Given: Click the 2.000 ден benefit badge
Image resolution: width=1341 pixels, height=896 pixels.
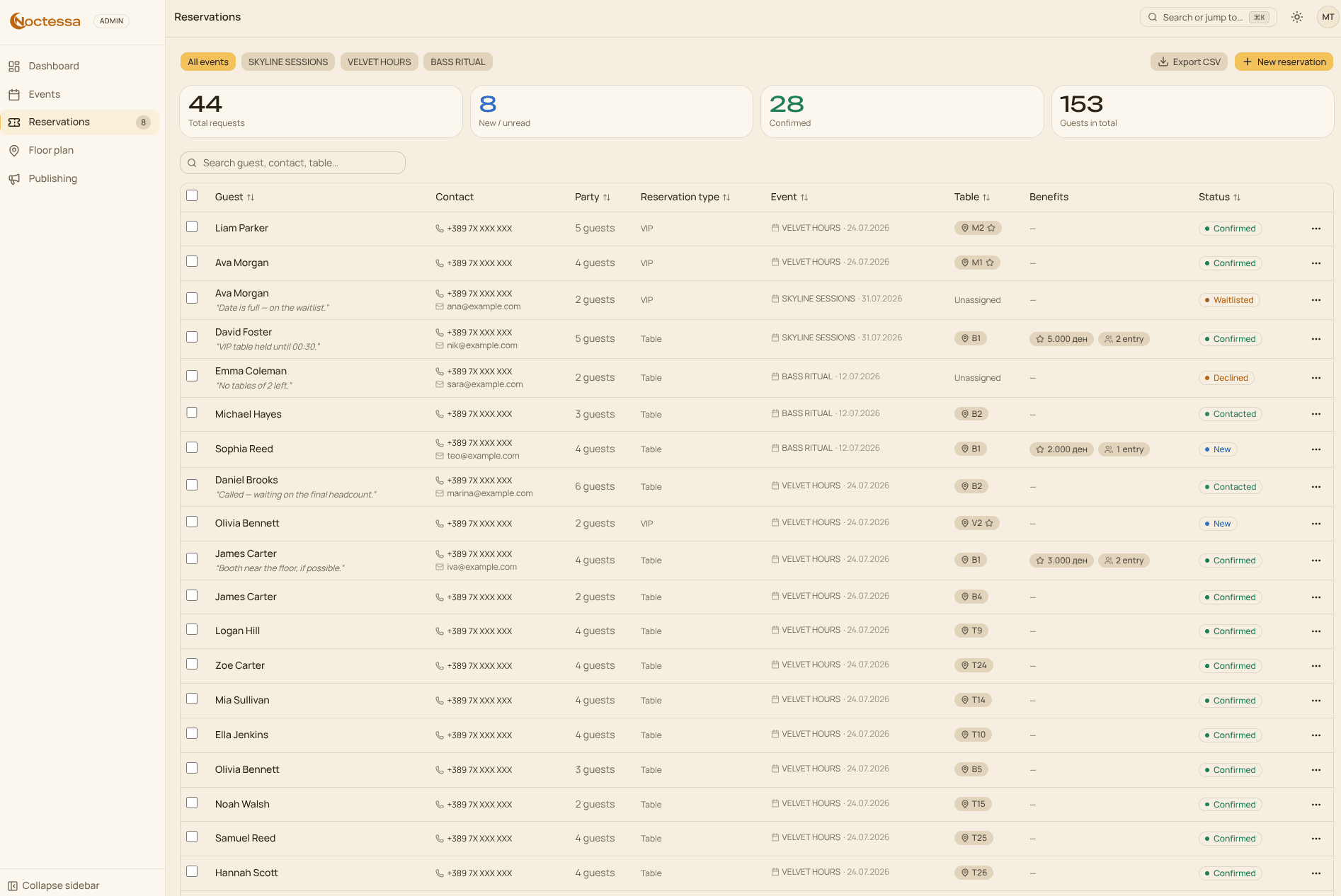Looking at the screenshot, I should (1061, 449).
